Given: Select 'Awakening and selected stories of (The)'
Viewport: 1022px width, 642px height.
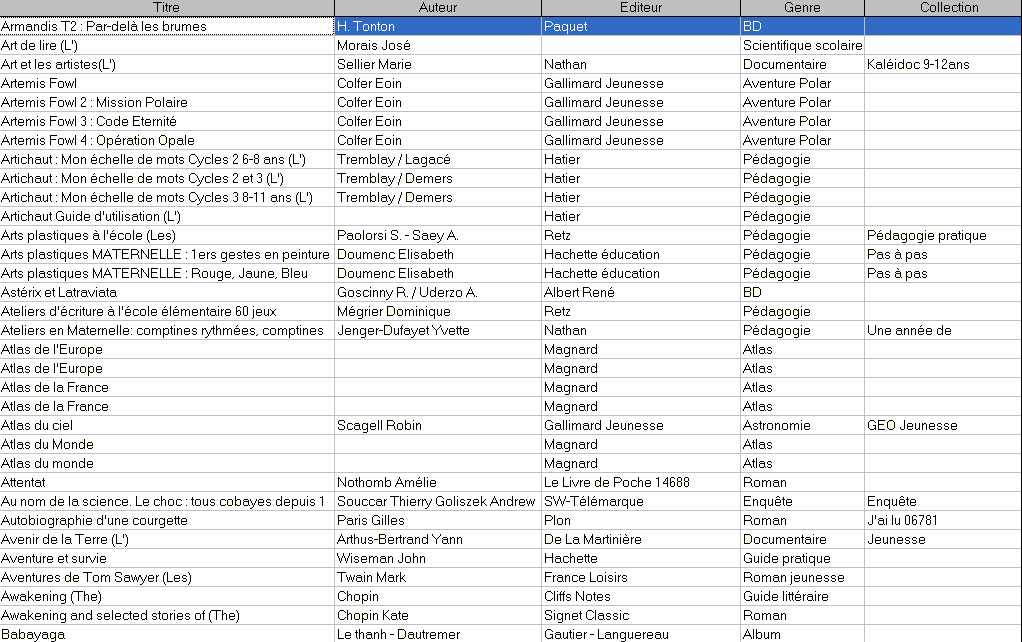Looking at the screenshot, I should point(120,615).
